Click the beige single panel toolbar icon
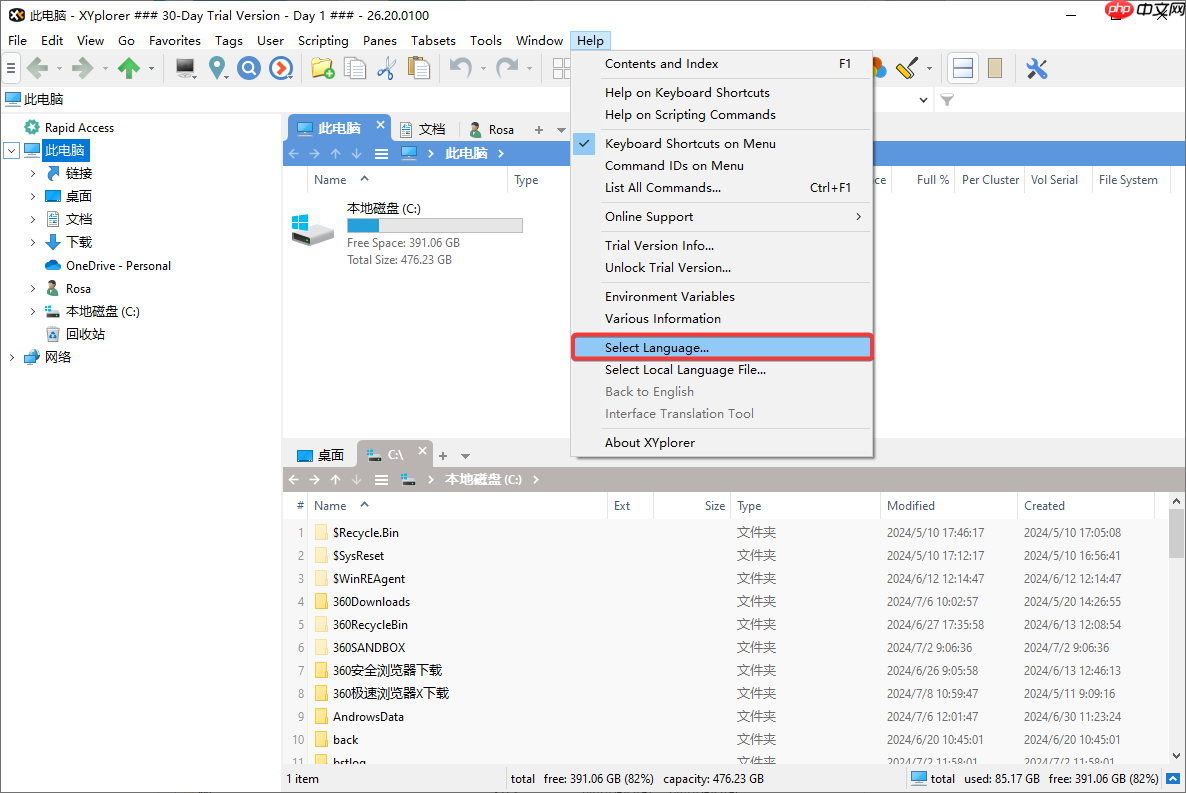This screenshot has width=1186, height=793. 995,69
